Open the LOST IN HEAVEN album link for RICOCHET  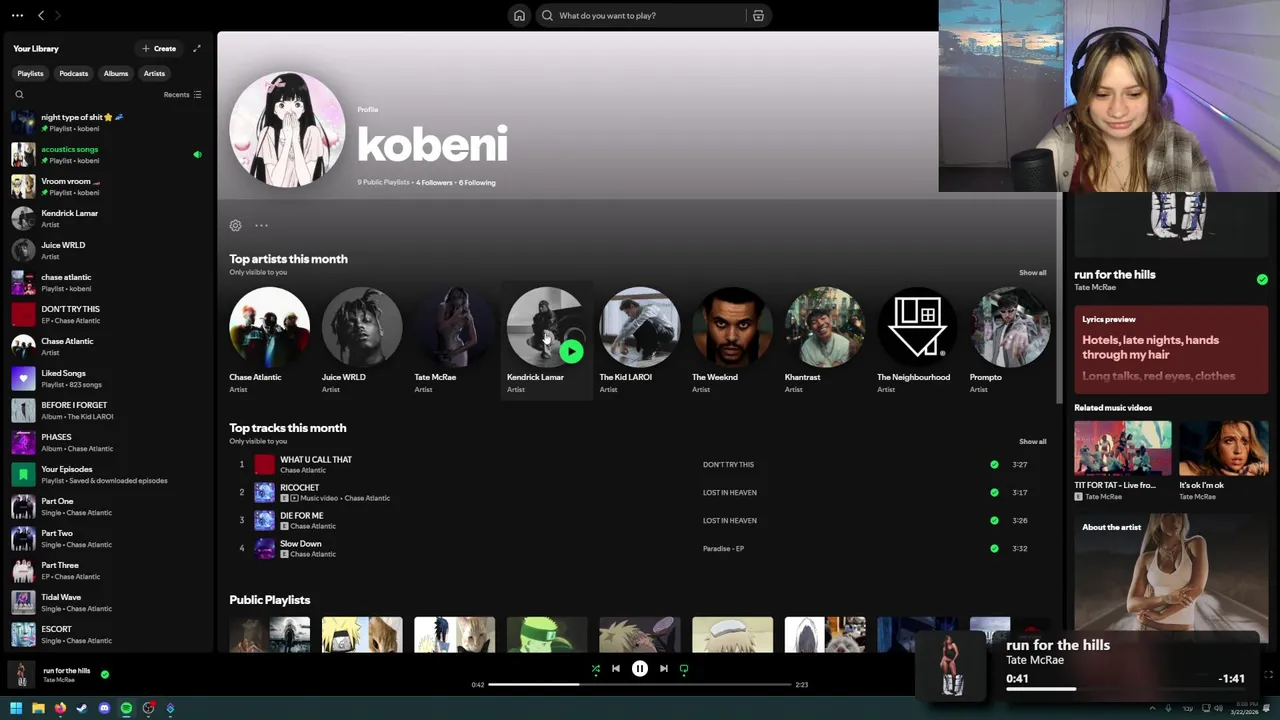pyautogui.click(x=730, y=492)
